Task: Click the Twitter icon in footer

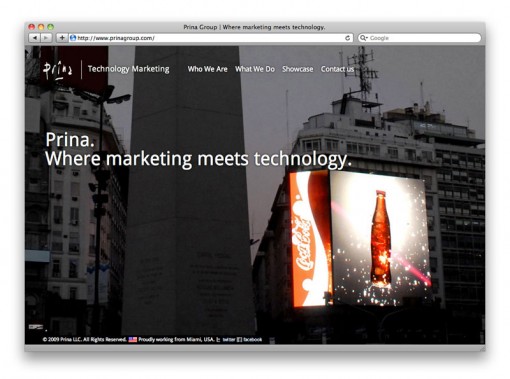Action: 218,340
